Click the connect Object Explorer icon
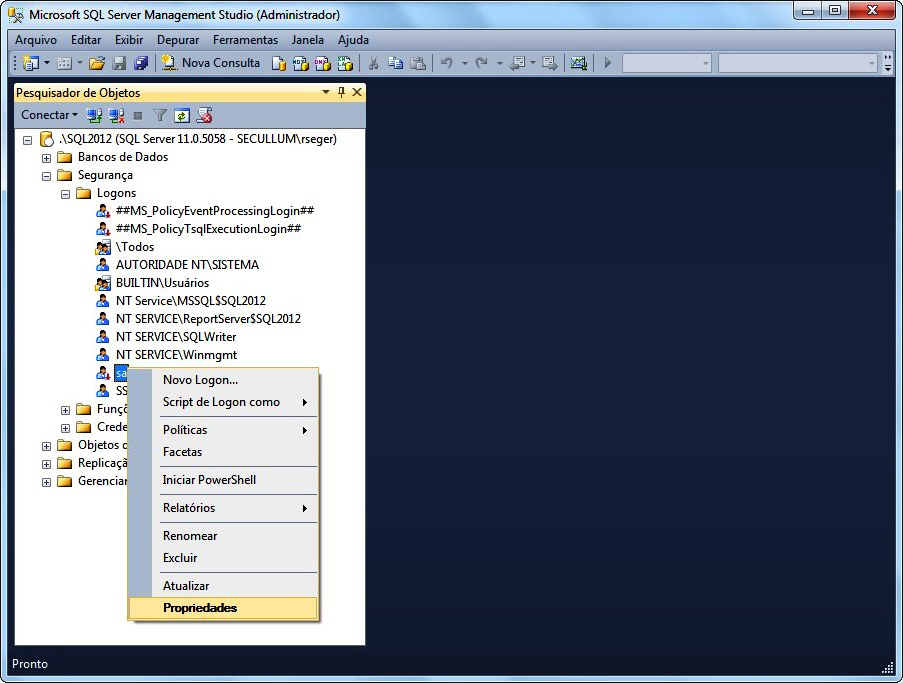This screenshot has width=903, height=683. coord(94,115)
